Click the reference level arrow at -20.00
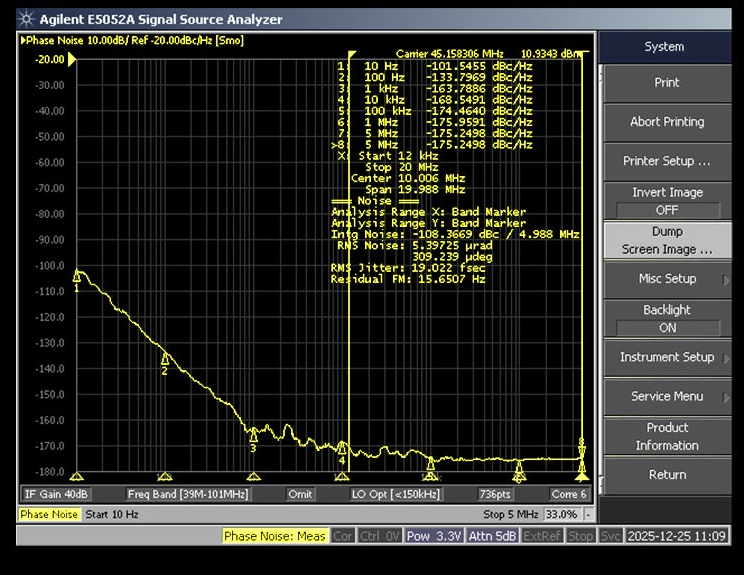744x575 pixels. point(72,60)
